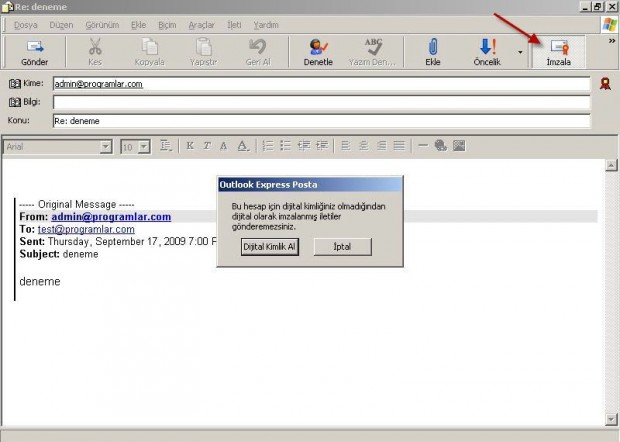Image resolution: width=620 pixels, height=442 pixels.
Task: Click the paragraph style icon
Action: coord(166,146)
